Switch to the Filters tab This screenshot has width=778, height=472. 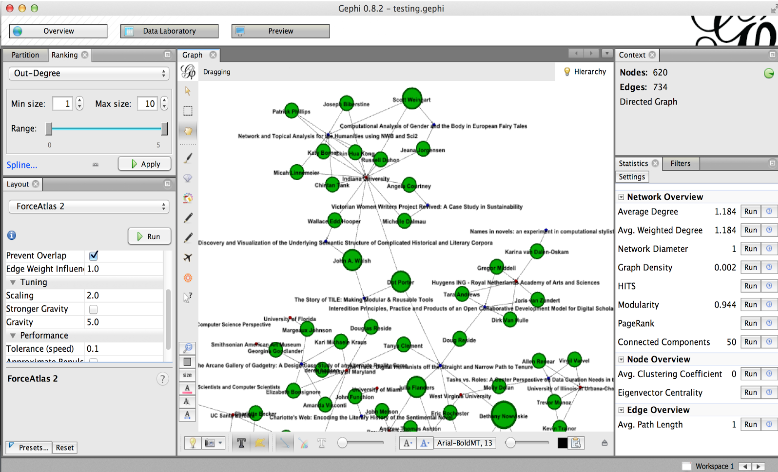(680, 163)
